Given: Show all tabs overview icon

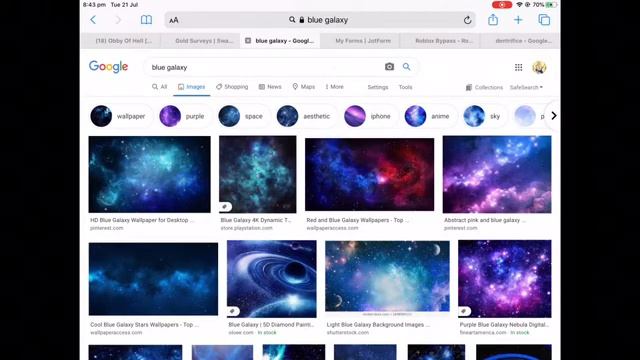Looking at the screenshot, I should (544, 20).
